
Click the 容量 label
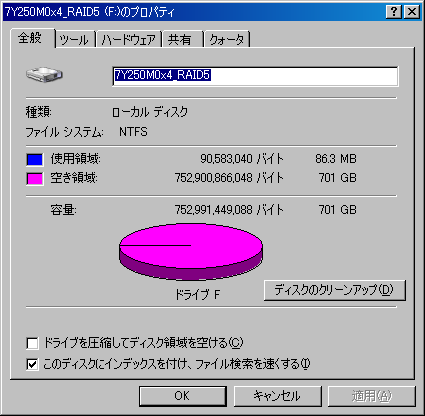(x=63, y=210)
